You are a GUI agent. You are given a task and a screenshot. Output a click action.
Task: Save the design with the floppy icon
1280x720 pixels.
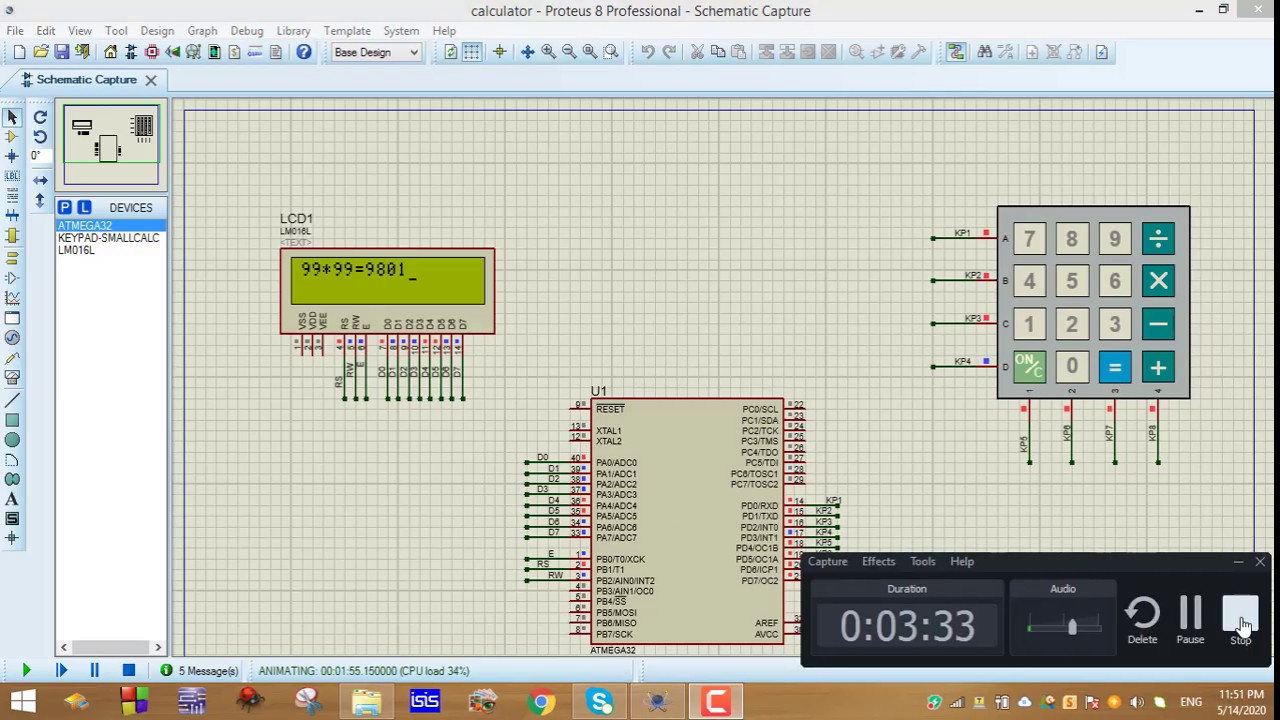61,52
